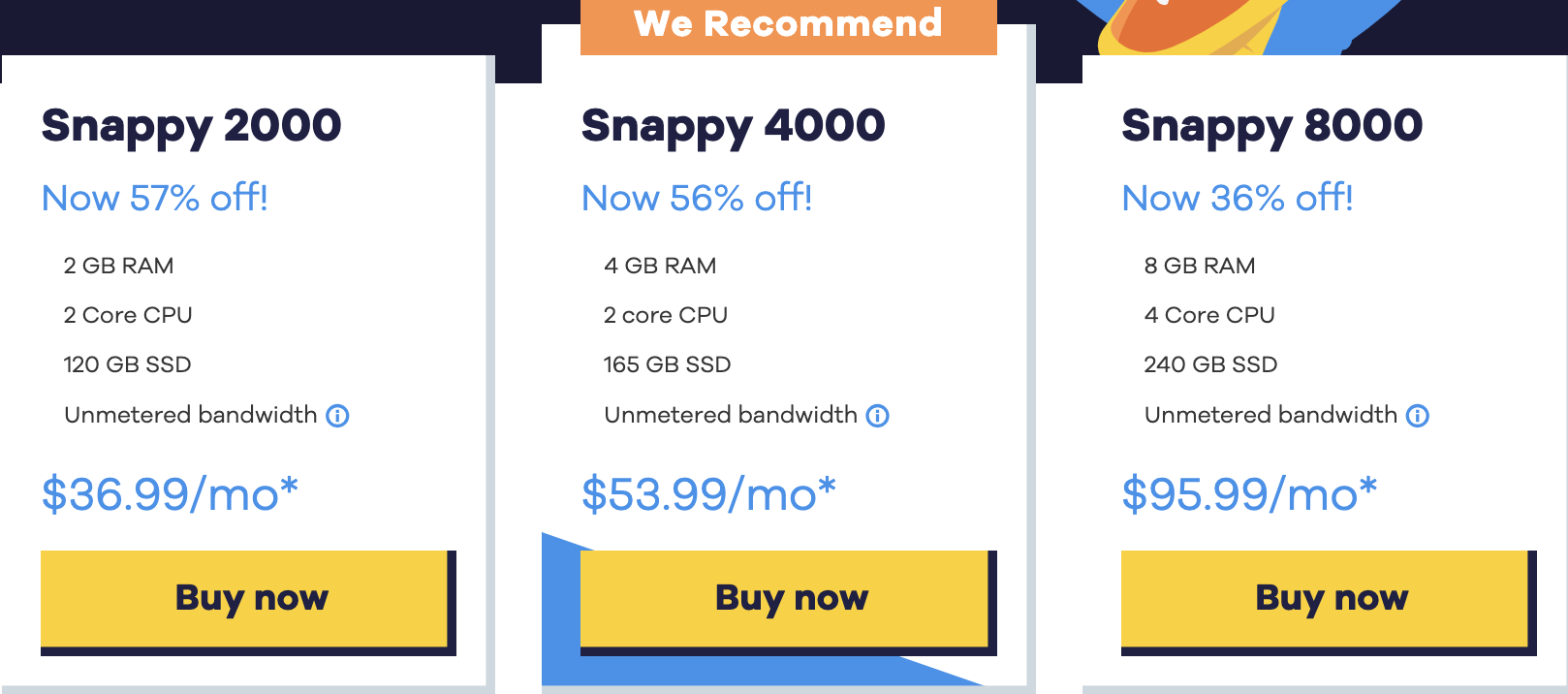The image size is (1568, 694).
Task: Click the We Recommend banner
Action: coord(788,24)
